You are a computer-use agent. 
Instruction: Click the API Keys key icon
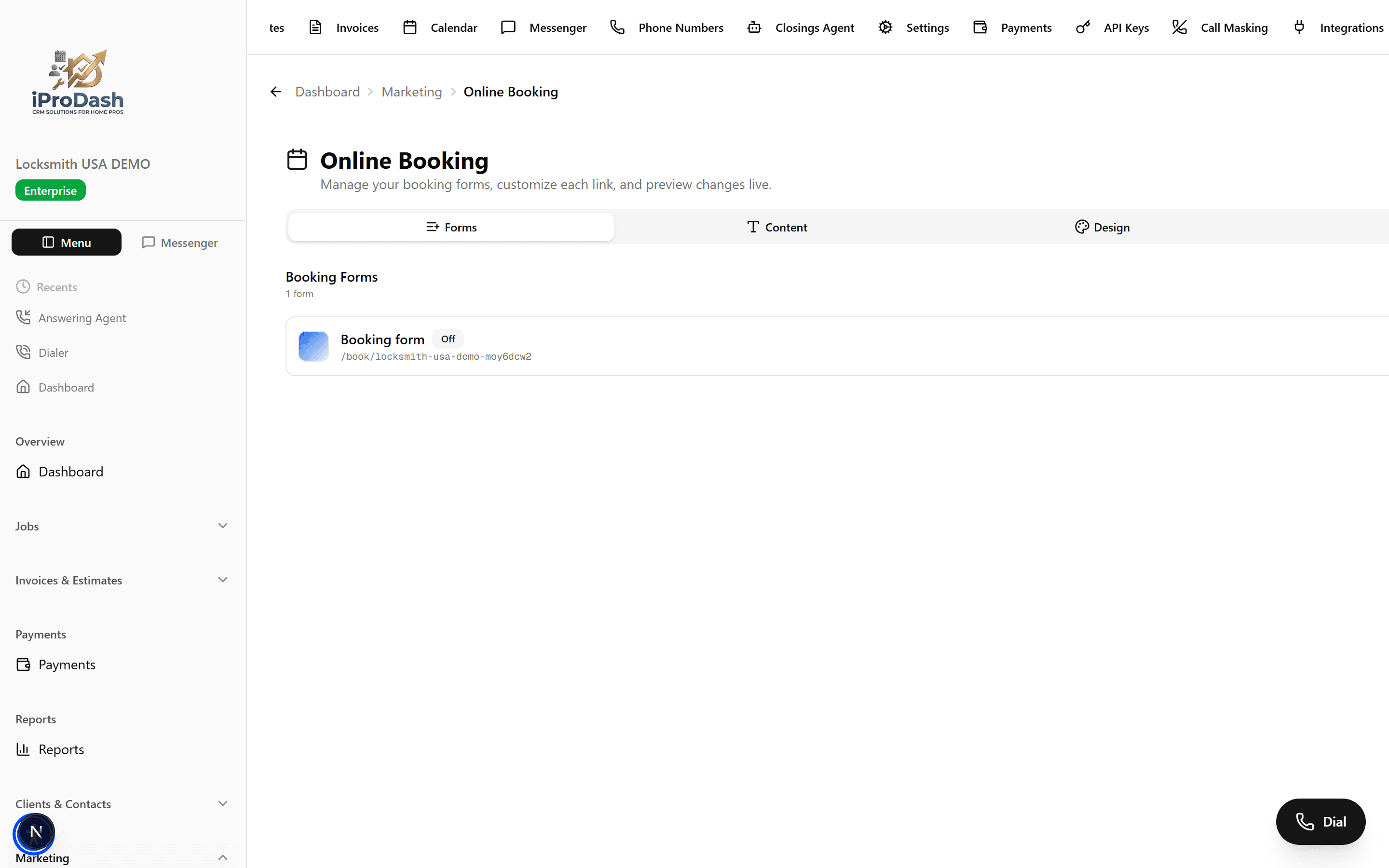click(x=1082, y=27)
